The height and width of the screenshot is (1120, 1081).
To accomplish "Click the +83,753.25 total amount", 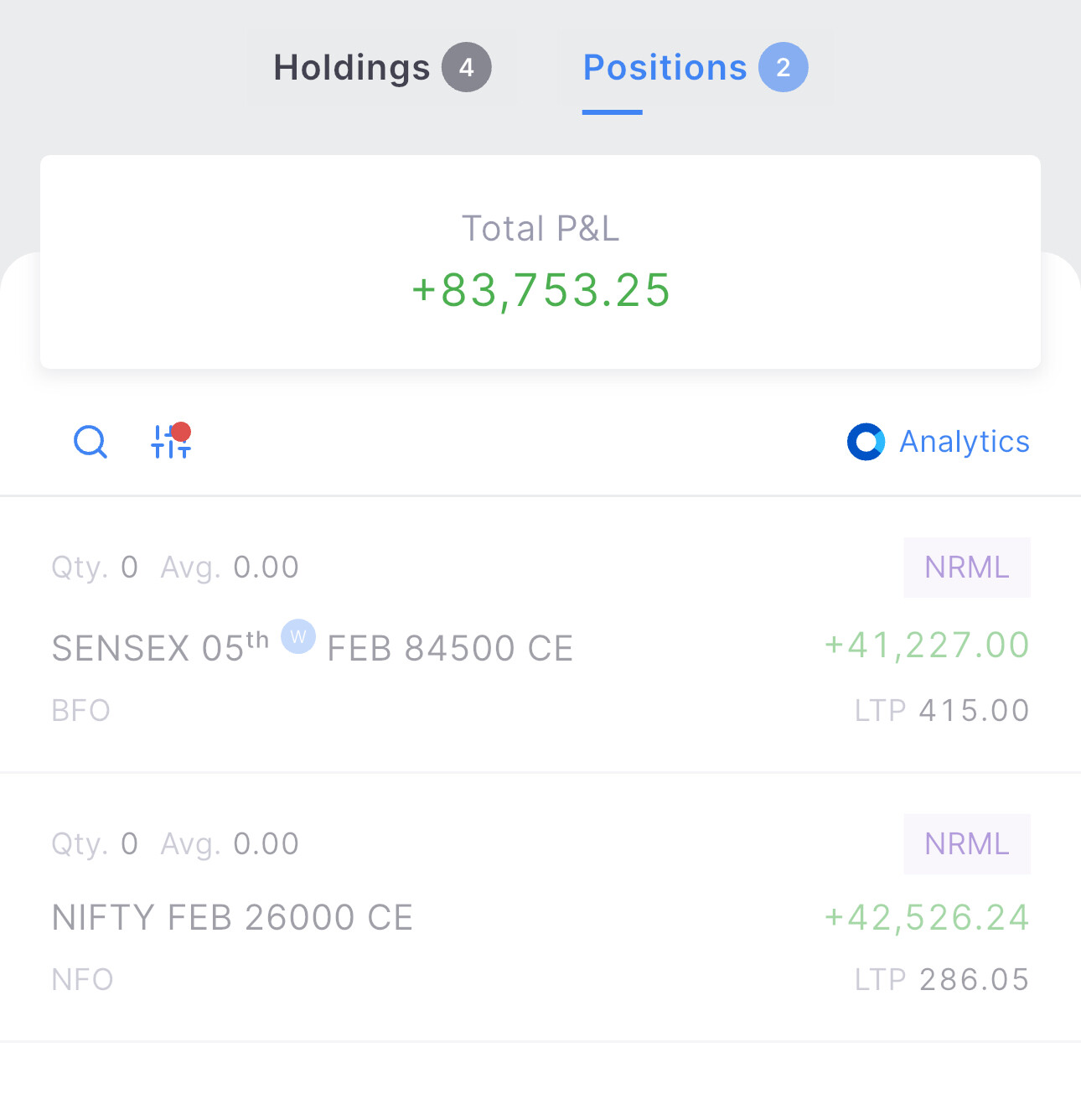I will (540, 291).
